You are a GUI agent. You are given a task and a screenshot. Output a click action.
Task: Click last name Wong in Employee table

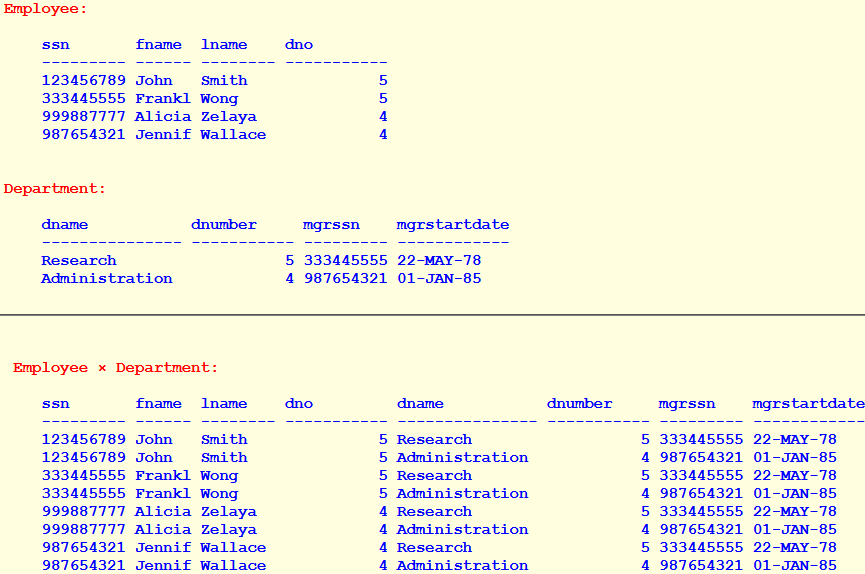(219, 99)
